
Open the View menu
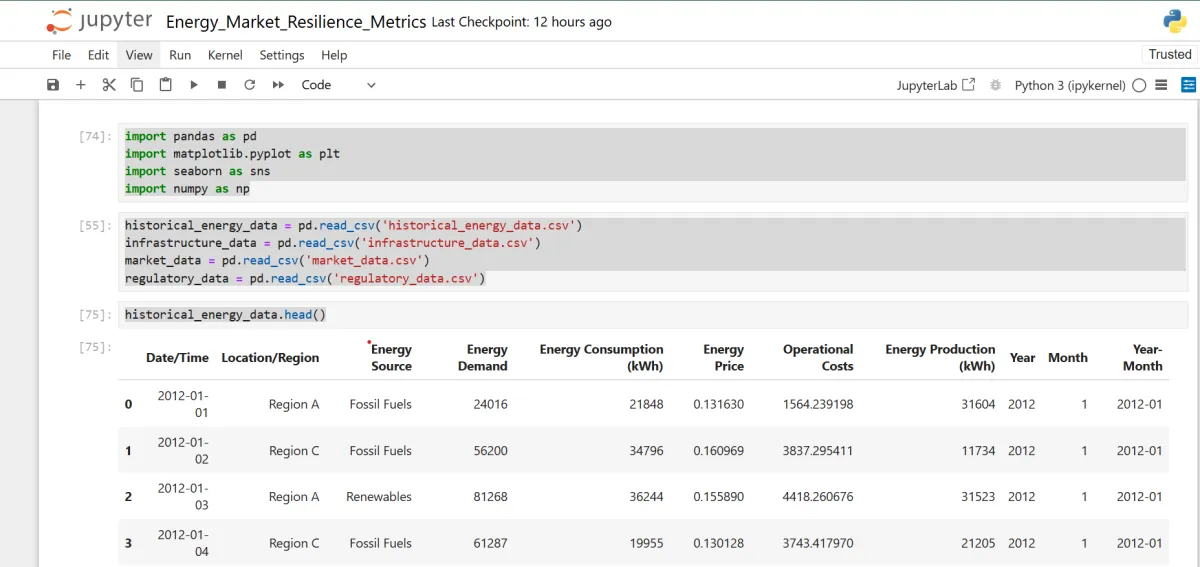point(139,55)
